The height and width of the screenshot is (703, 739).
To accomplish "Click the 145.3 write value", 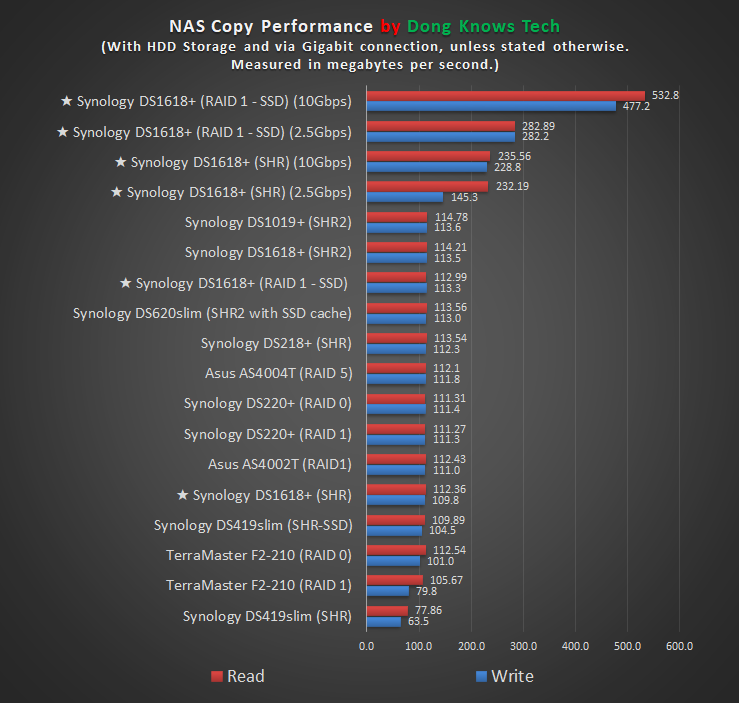I will 464,197.
